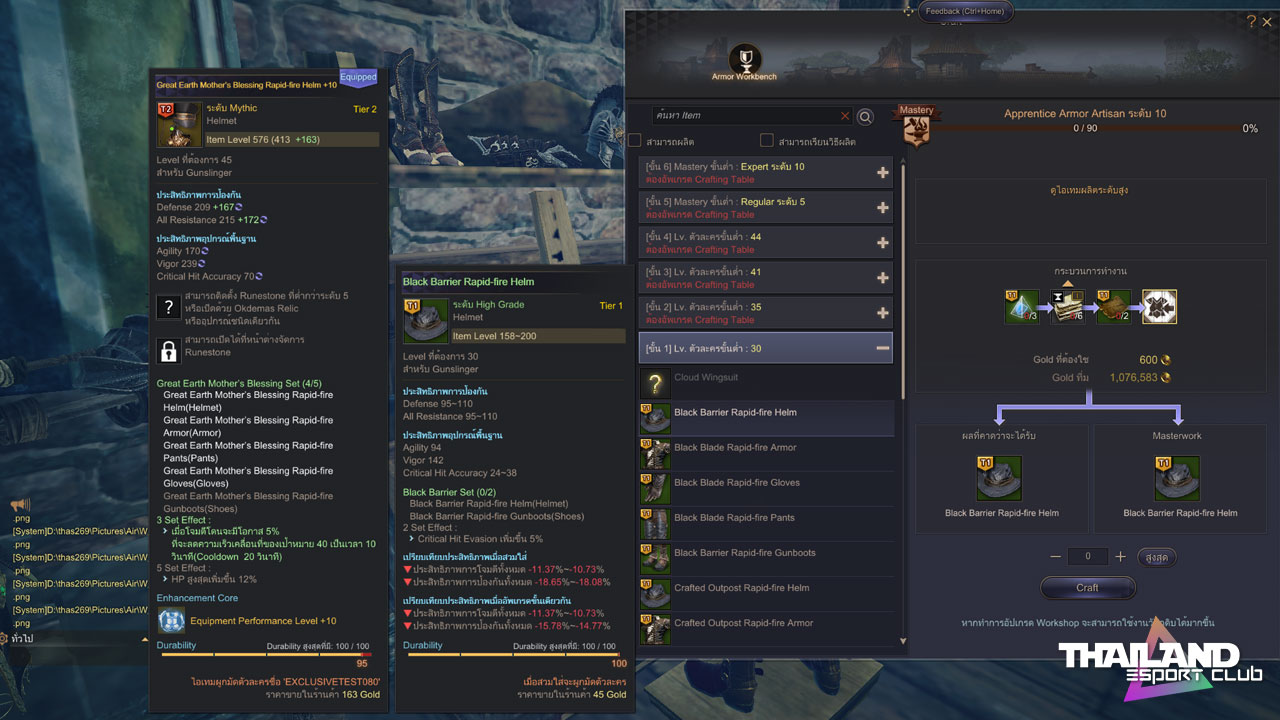Clear the item search with red X
Image resolution: width=1280 pixels, height=720 pixels.
point(845,116)
